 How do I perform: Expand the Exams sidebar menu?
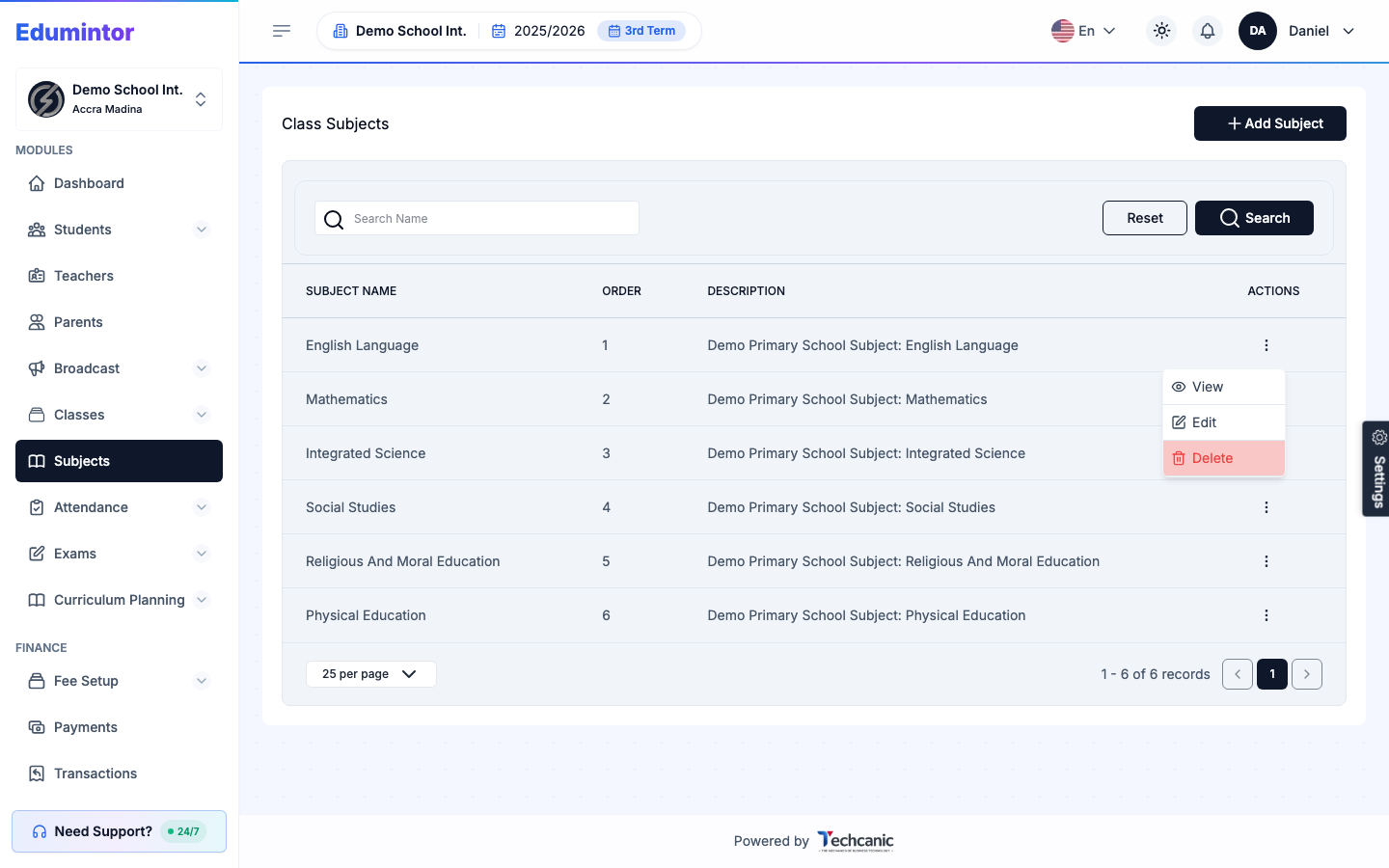coord(202,554)
